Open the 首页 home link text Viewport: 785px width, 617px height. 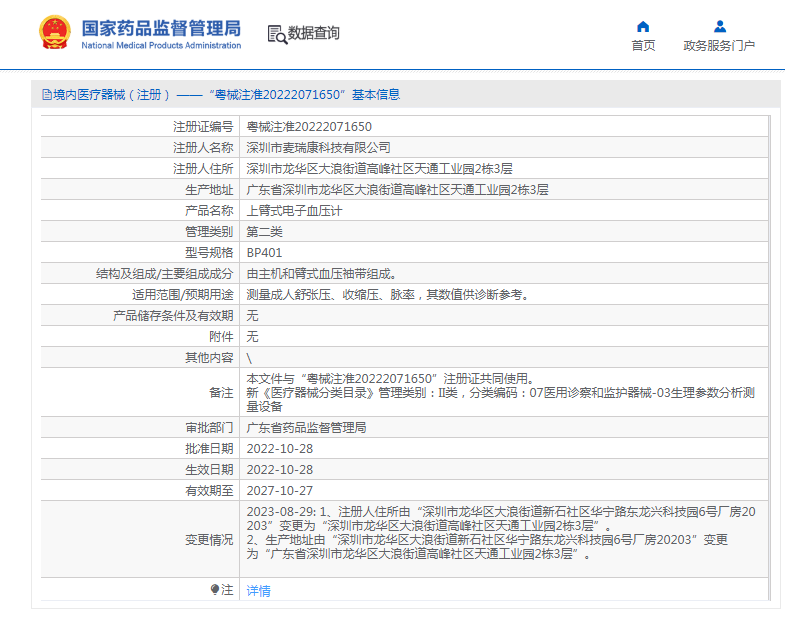pyautogui.click(x=643, y=46)
